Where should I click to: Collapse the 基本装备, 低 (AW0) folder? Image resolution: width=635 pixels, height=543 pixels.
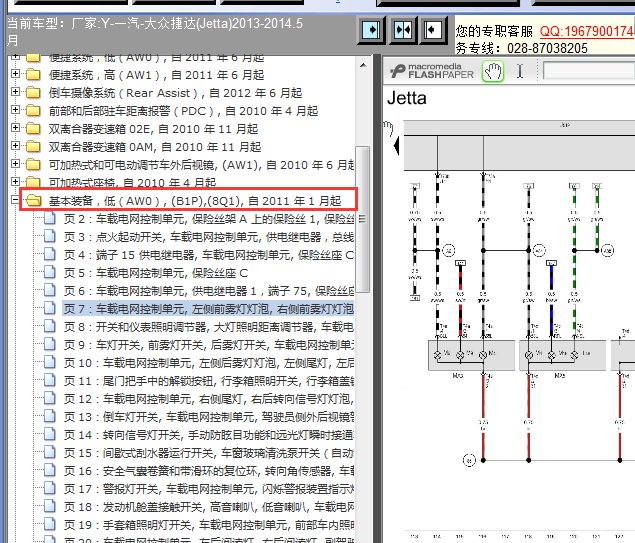pos(15,200)
